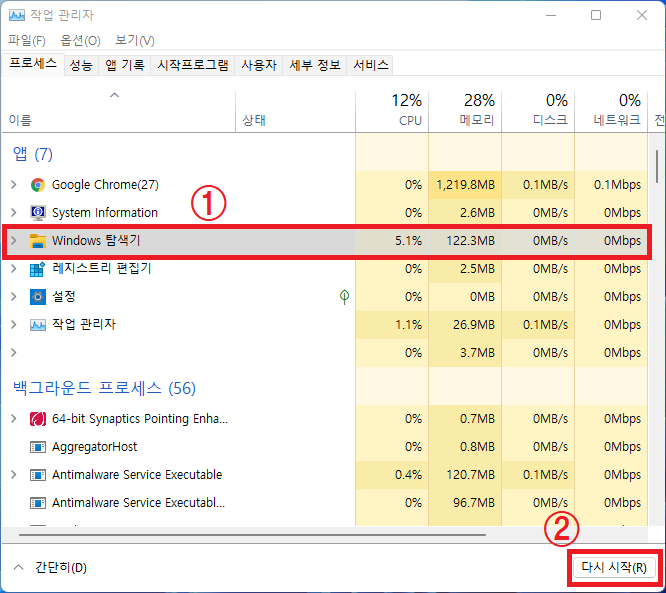Open the 파일(F) menu
The height and width of the screenshot is (593, 666).
27,40
